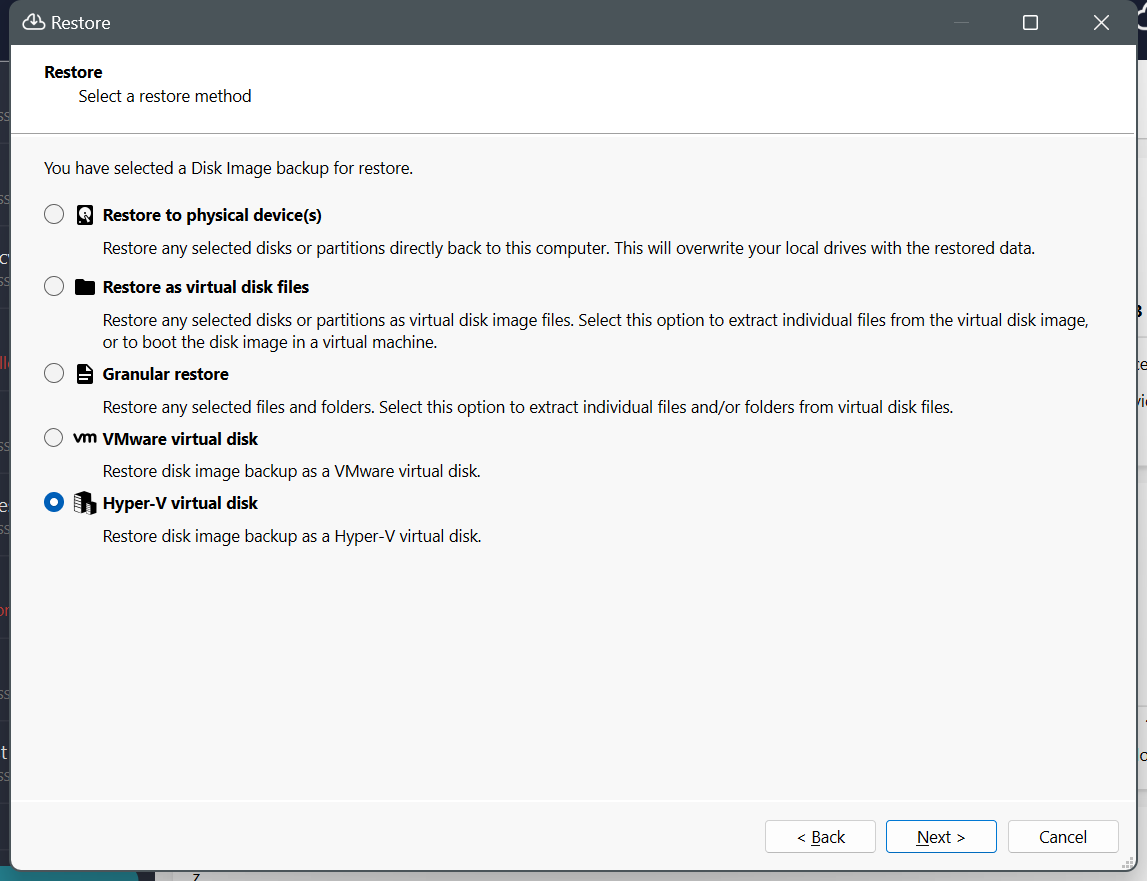
Task: Select the Restore to physical device(s) radio button
Action: coord(54,215)
